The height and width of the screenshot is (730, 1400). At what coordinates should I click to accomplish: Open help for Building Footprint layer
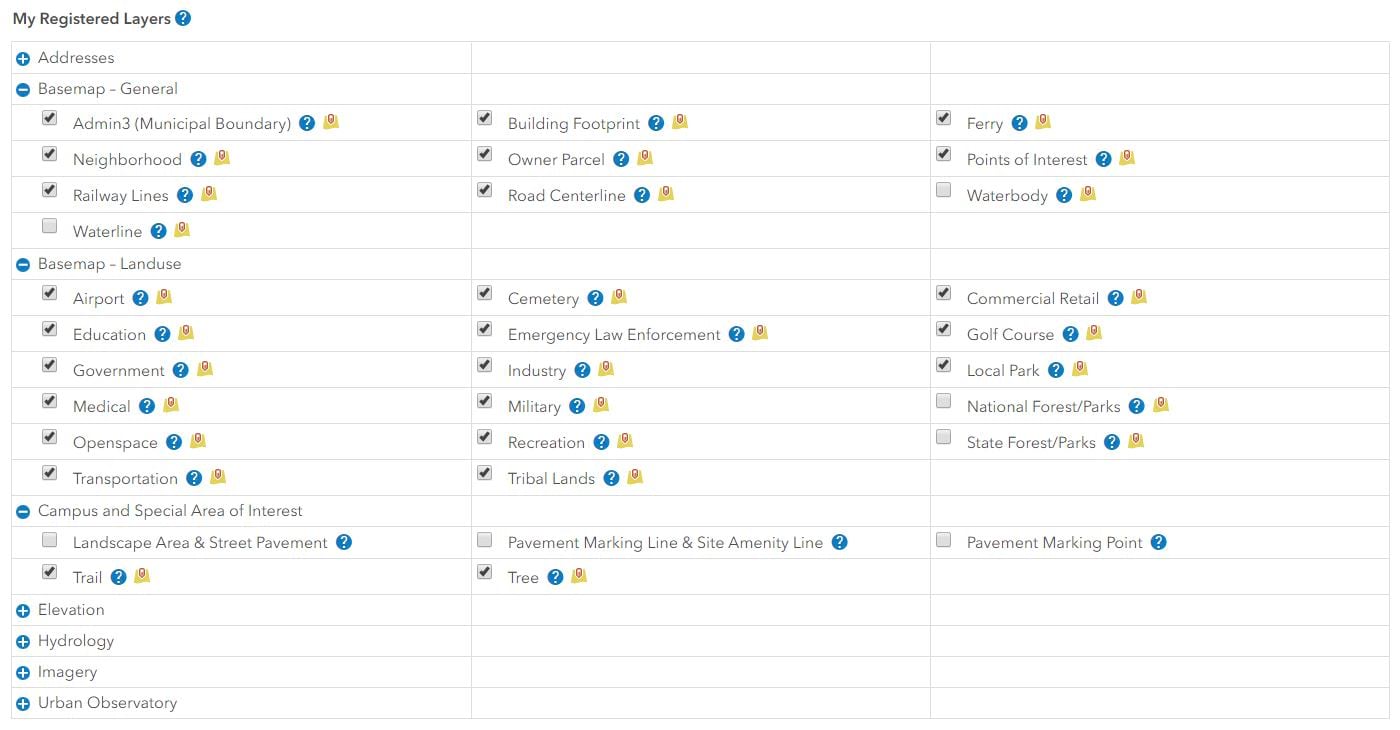click(x=656, y=123)
